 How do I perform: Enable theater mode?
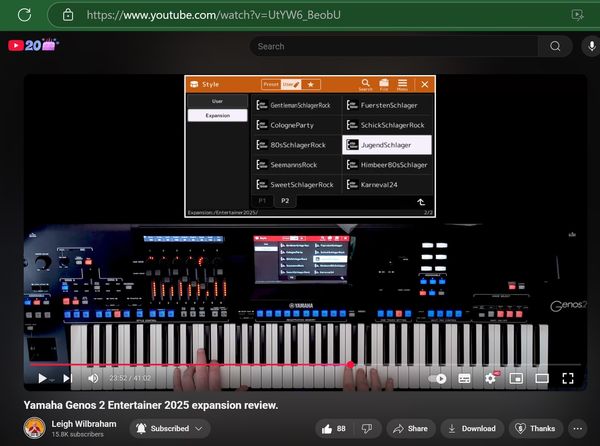pyautogui.click(x=542, y=378)
